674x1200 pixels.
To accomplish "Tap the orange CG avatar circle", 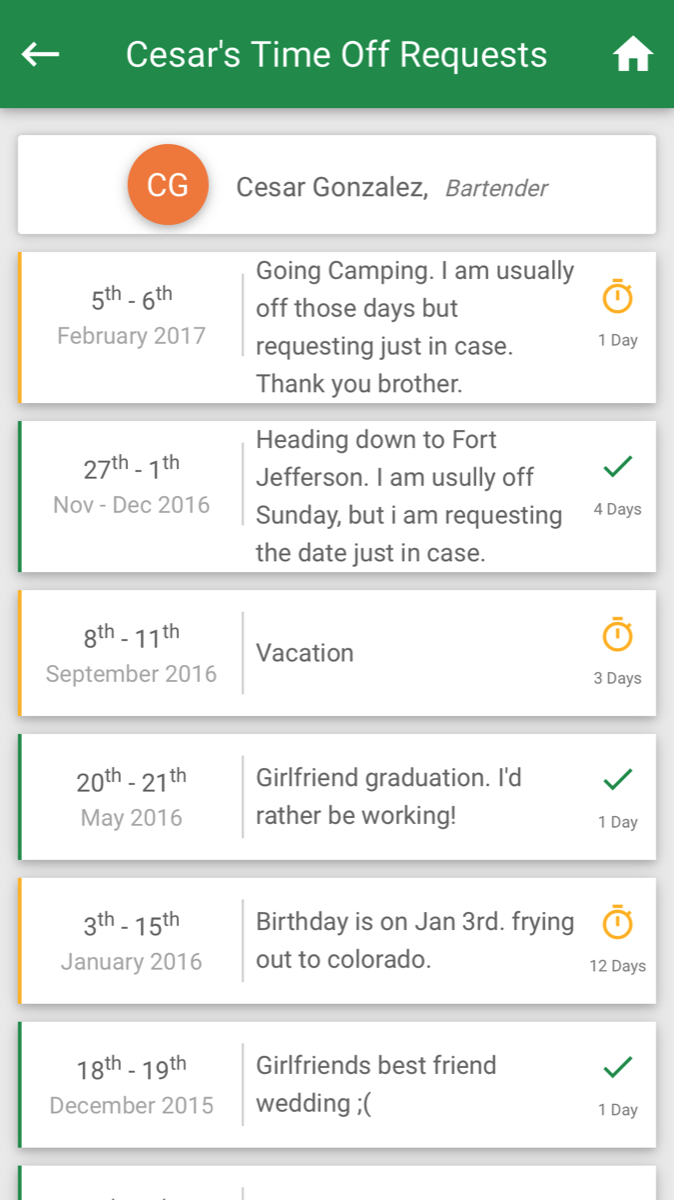I will [x=167, y=185].
